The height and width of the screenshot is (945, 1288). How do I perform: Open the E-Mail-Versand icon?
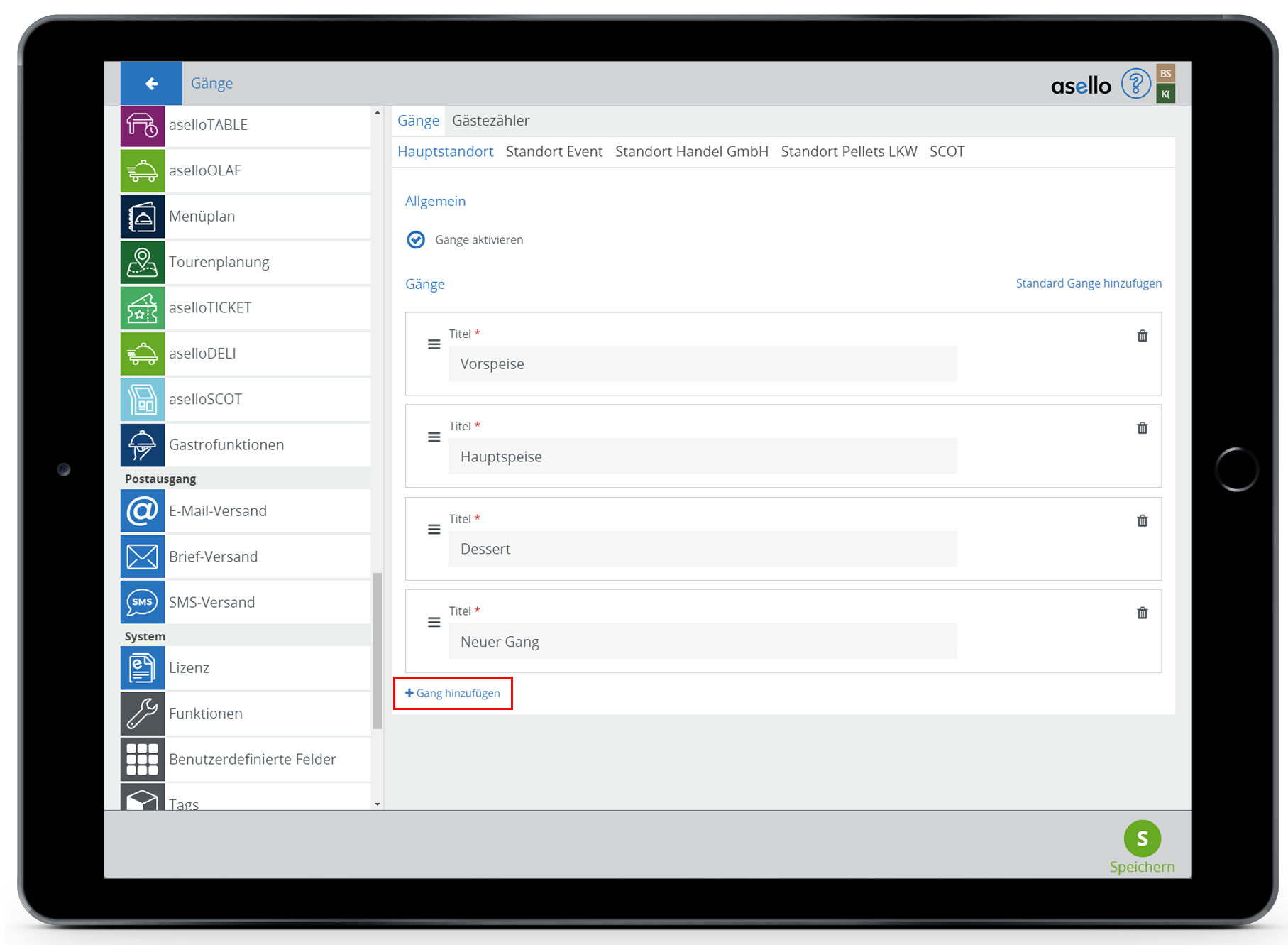point(142,511)
